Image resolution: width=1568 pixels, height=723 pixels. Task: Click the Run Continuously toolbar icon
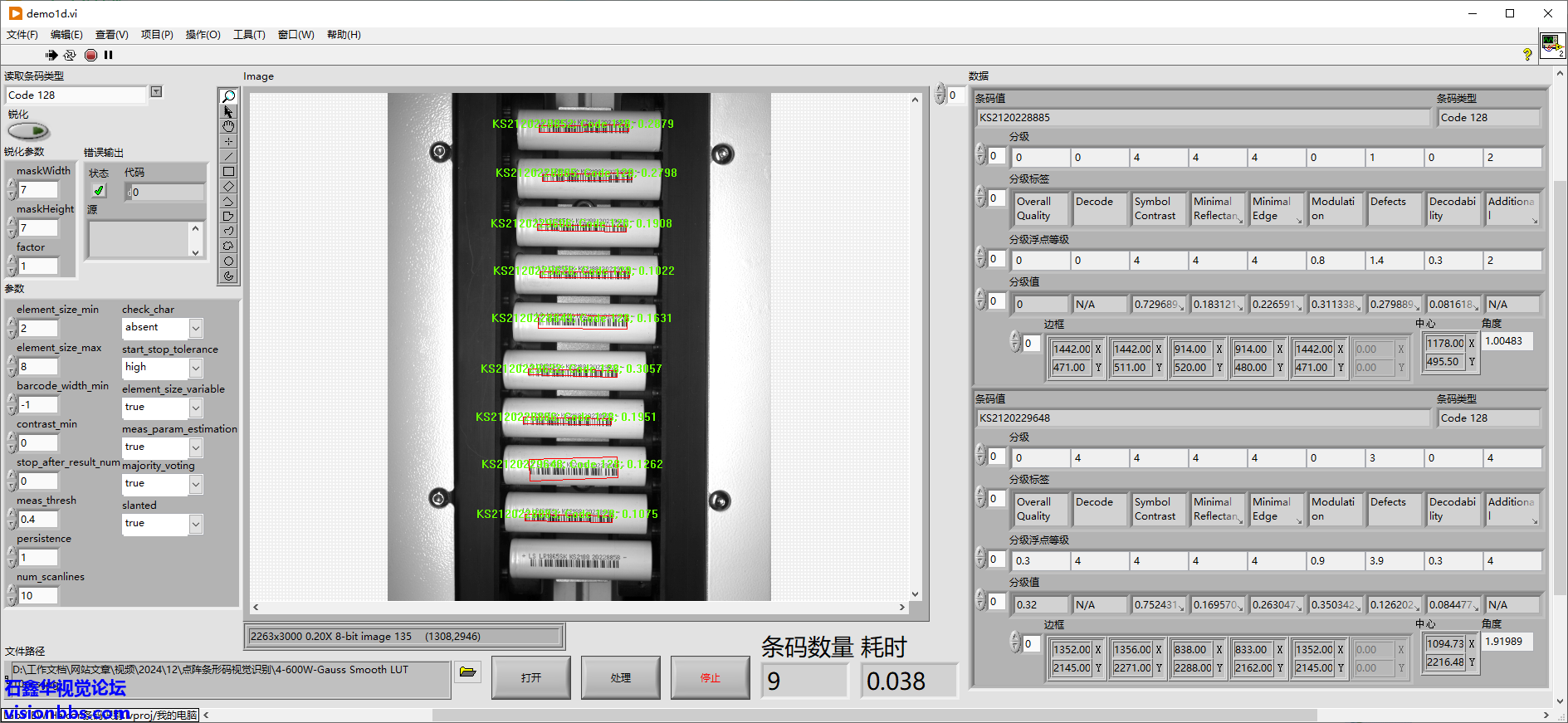pos(70,55)
